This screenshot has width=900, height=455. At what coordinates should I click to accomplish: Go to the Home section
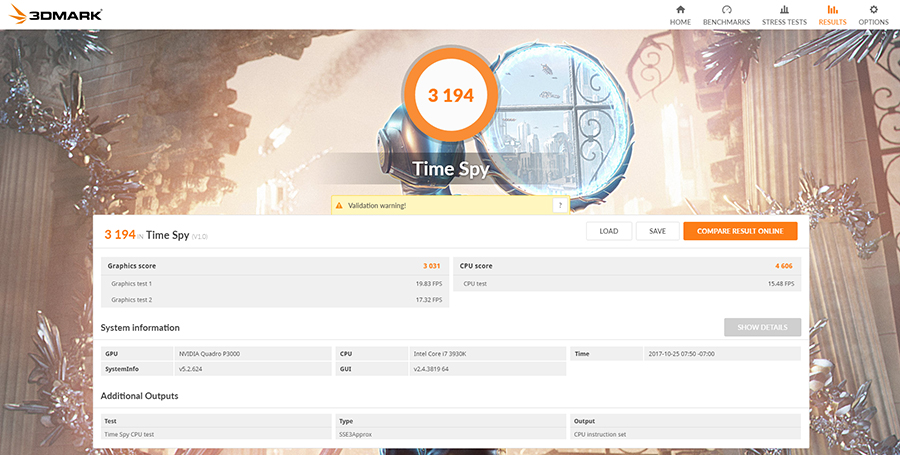680,10
